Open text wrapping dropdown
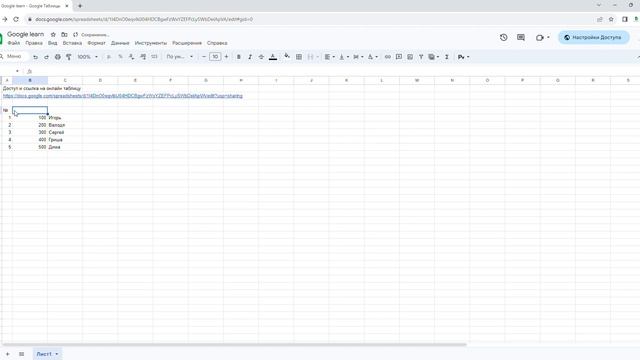This screenshot has width=640, height=360. tap(358, 57)
